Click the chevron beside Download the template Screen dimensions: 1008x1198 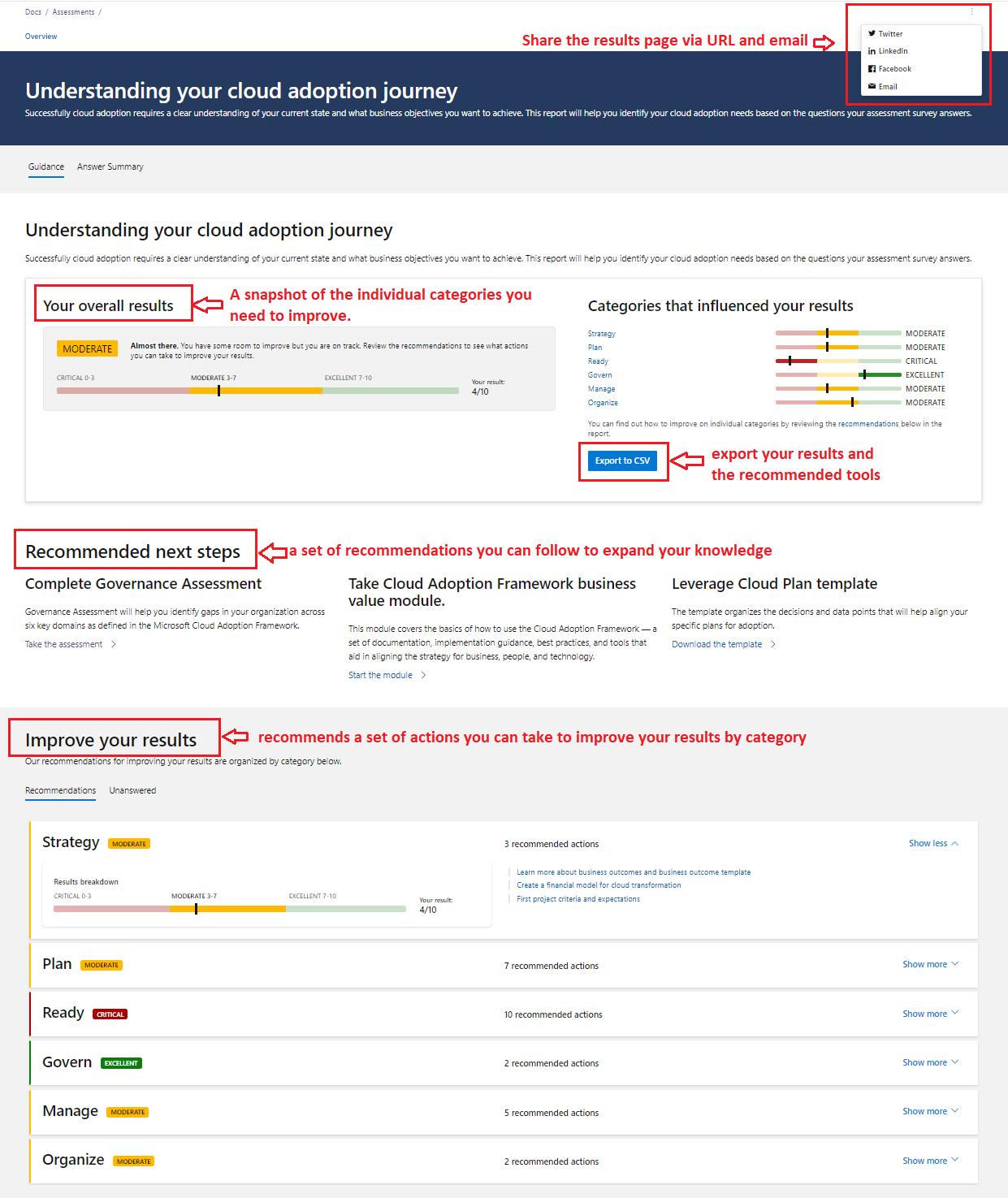pyautogui.click(x=772, y=643)
